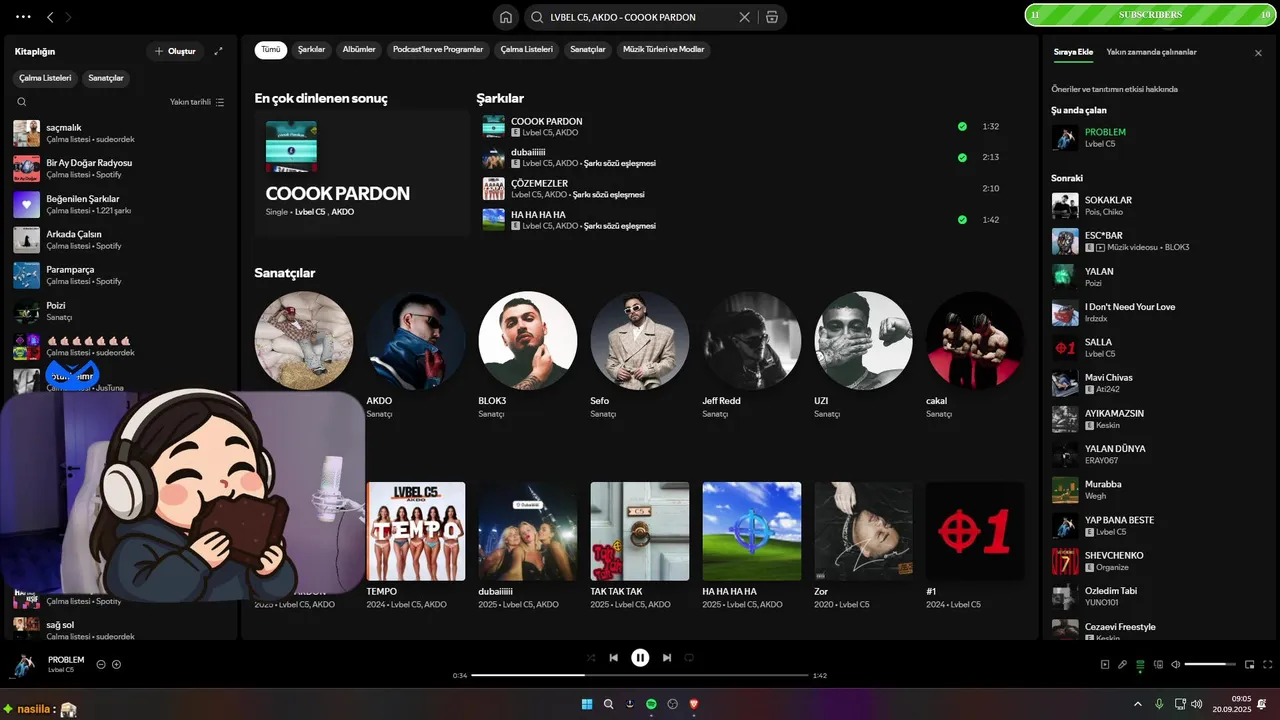Filter library by Çalma Listeleri chip
This screenshot has height=720, width=1280.
pos(45,78)
